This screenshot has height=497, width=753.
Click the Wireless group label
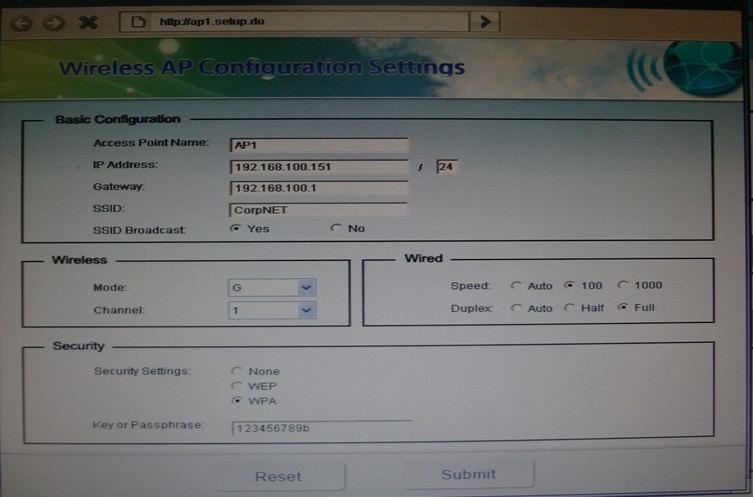(79, 260)
